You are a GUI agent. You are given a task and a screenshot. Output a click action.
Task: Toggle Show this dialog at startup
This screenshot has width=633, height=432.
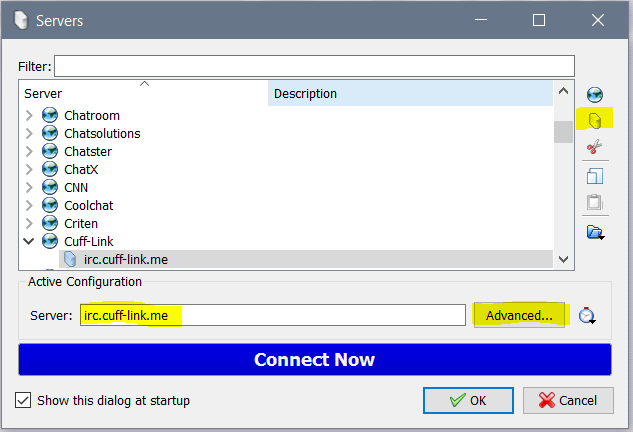[x=23, y=401]
